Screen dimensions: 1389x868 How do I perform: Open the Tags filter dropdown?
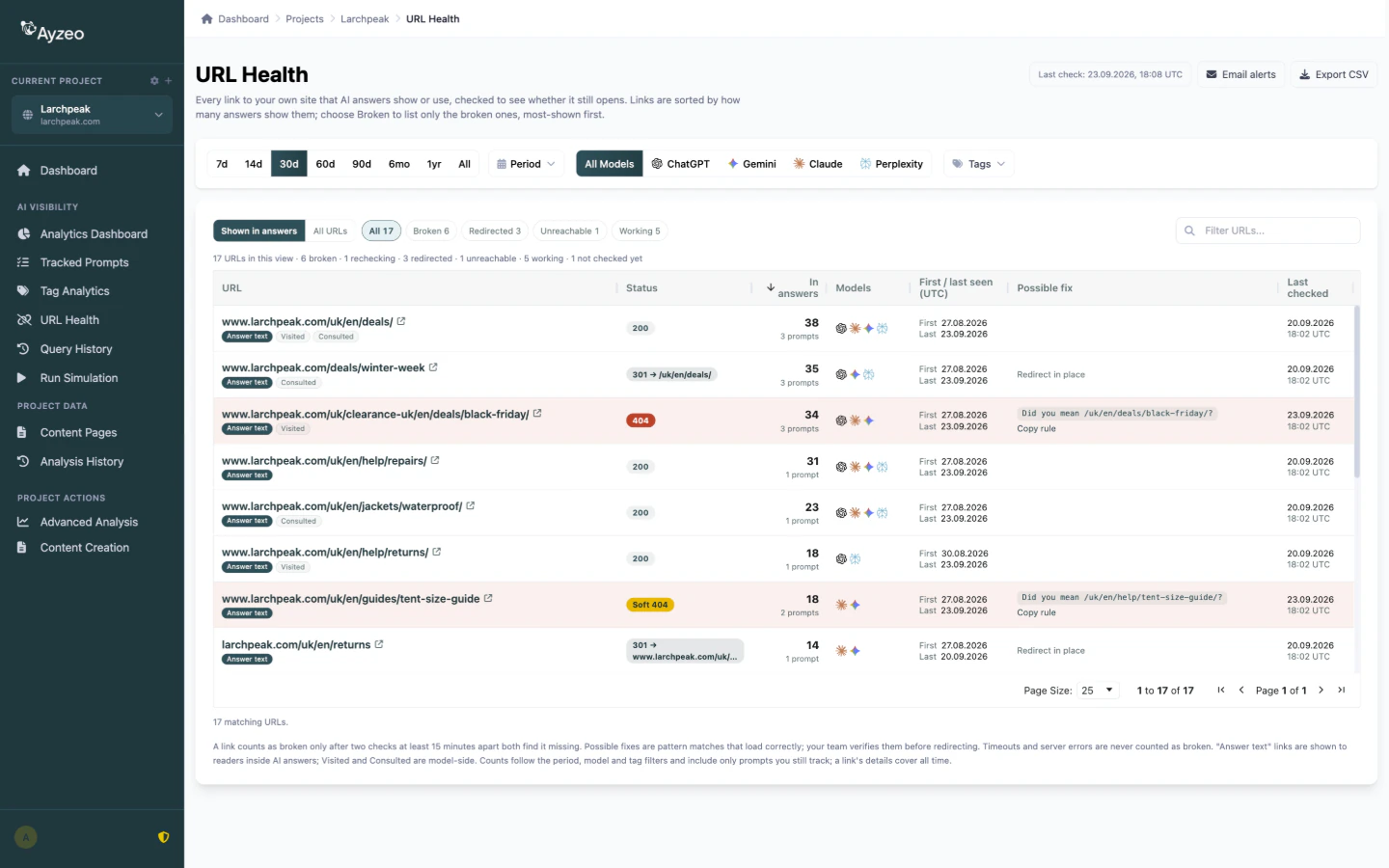(x=978, y=164)
